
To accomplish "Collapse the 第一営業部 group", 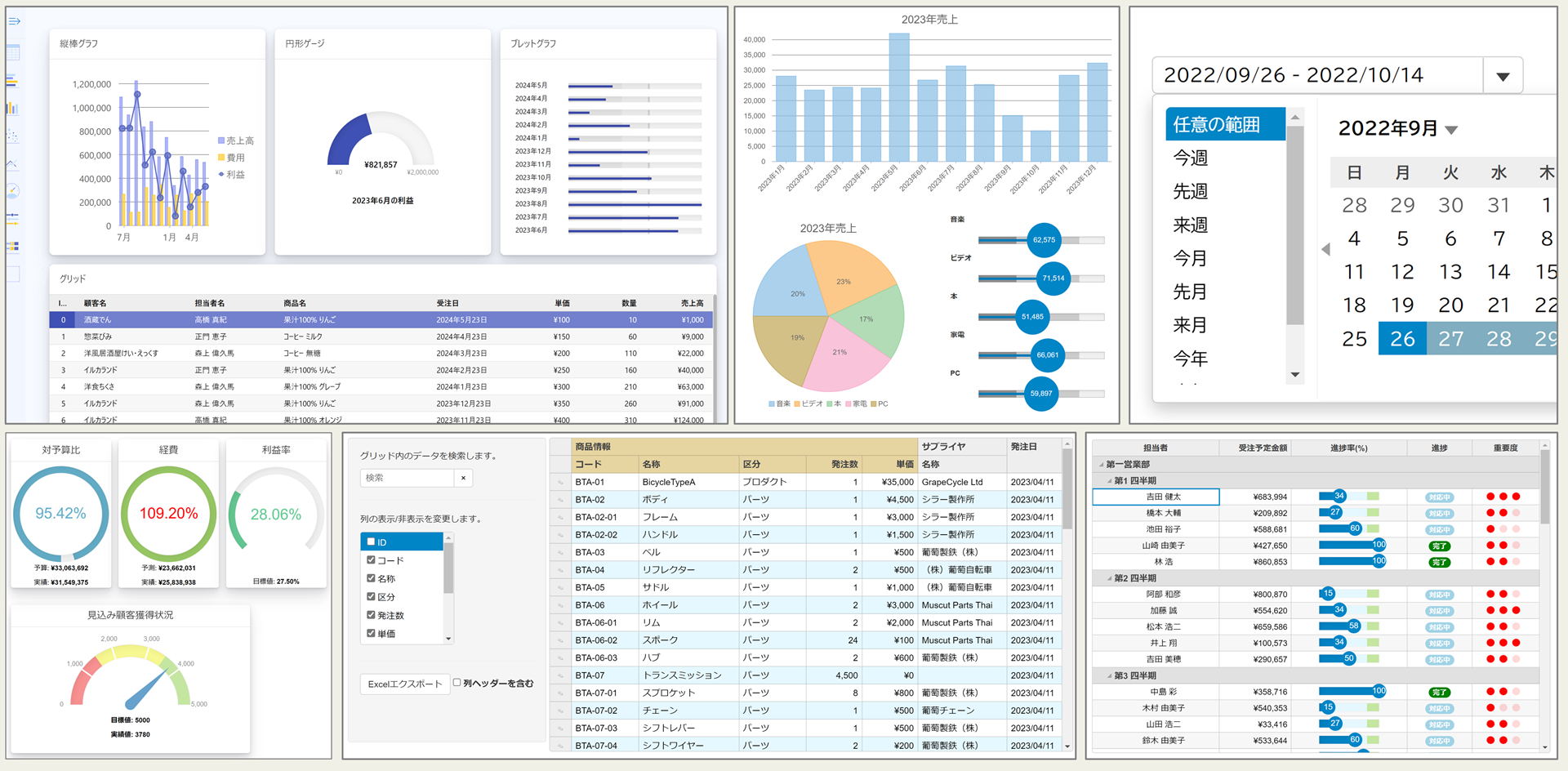I will [x=1100, y=464].
